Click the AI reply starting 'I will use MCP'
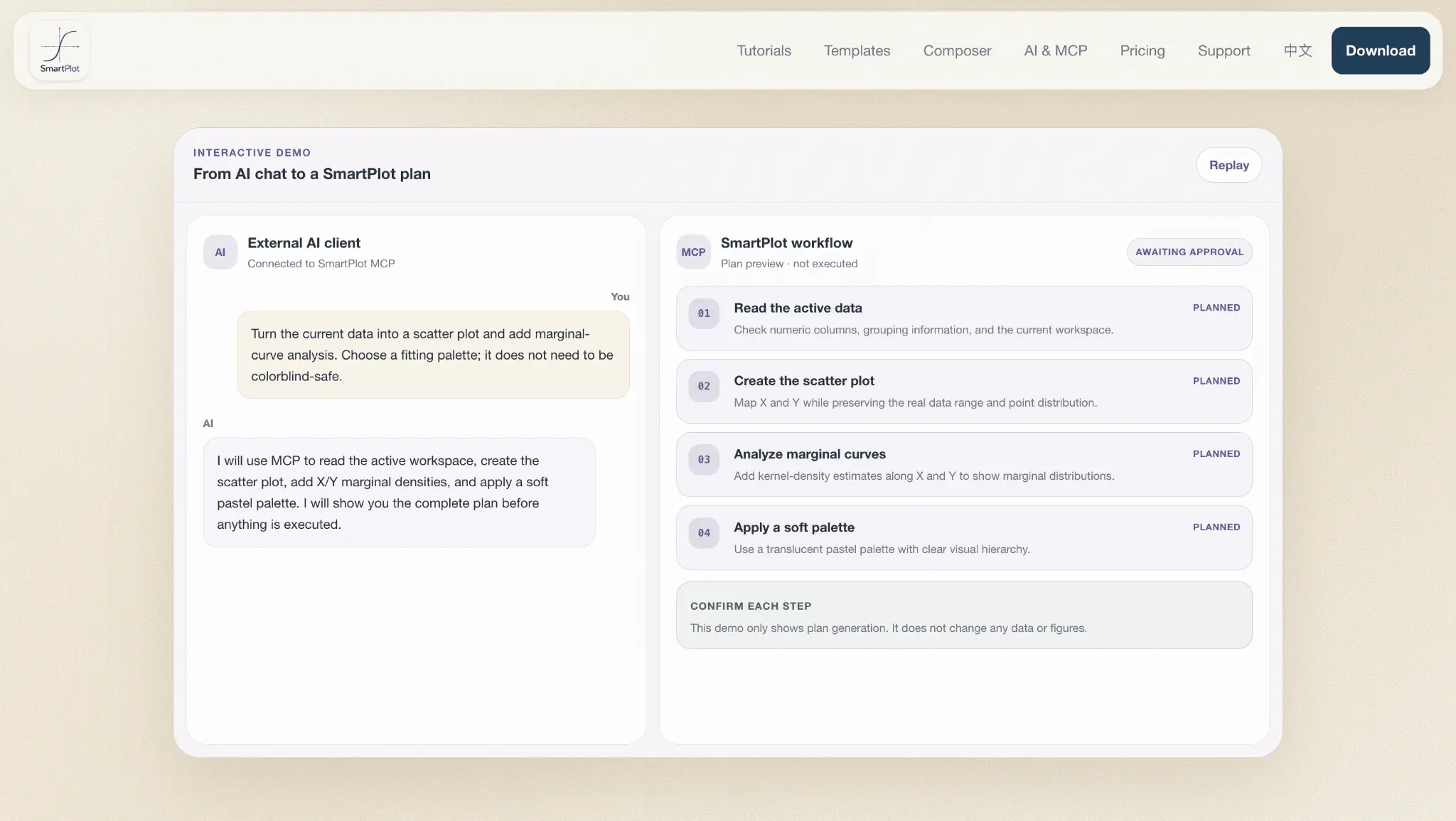 [399, 493]
